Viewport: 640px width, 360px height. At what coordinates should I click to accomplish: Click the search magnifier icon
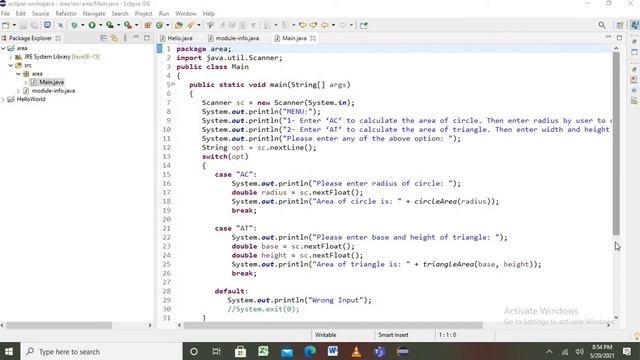pyautogui.click(x=602, y=25)
